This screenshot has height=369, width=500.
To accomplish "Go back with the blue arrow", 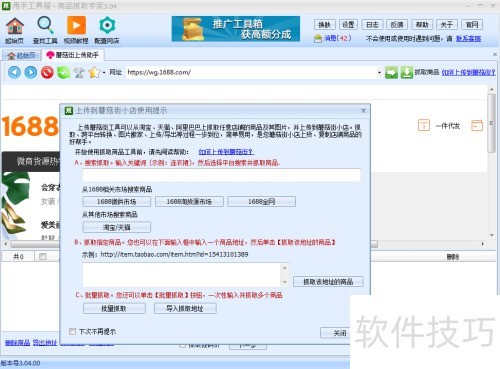I will pyautogui.click(x=14, y=72).
